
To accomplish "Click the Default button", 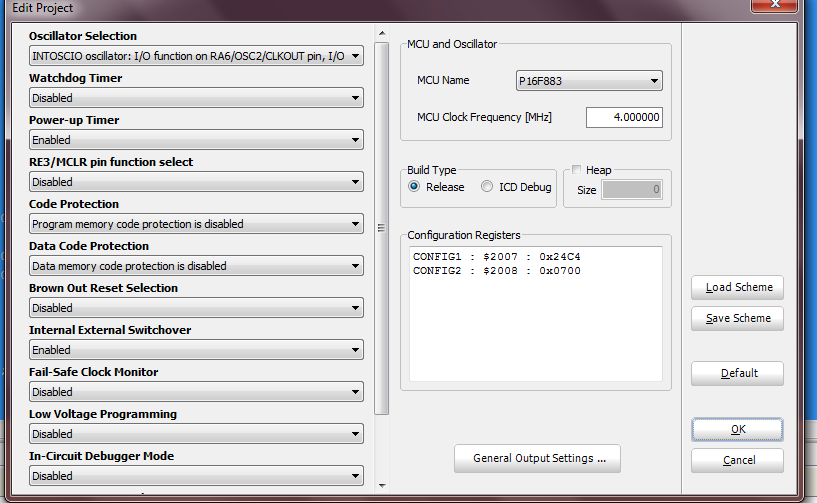I will [737, 374].
